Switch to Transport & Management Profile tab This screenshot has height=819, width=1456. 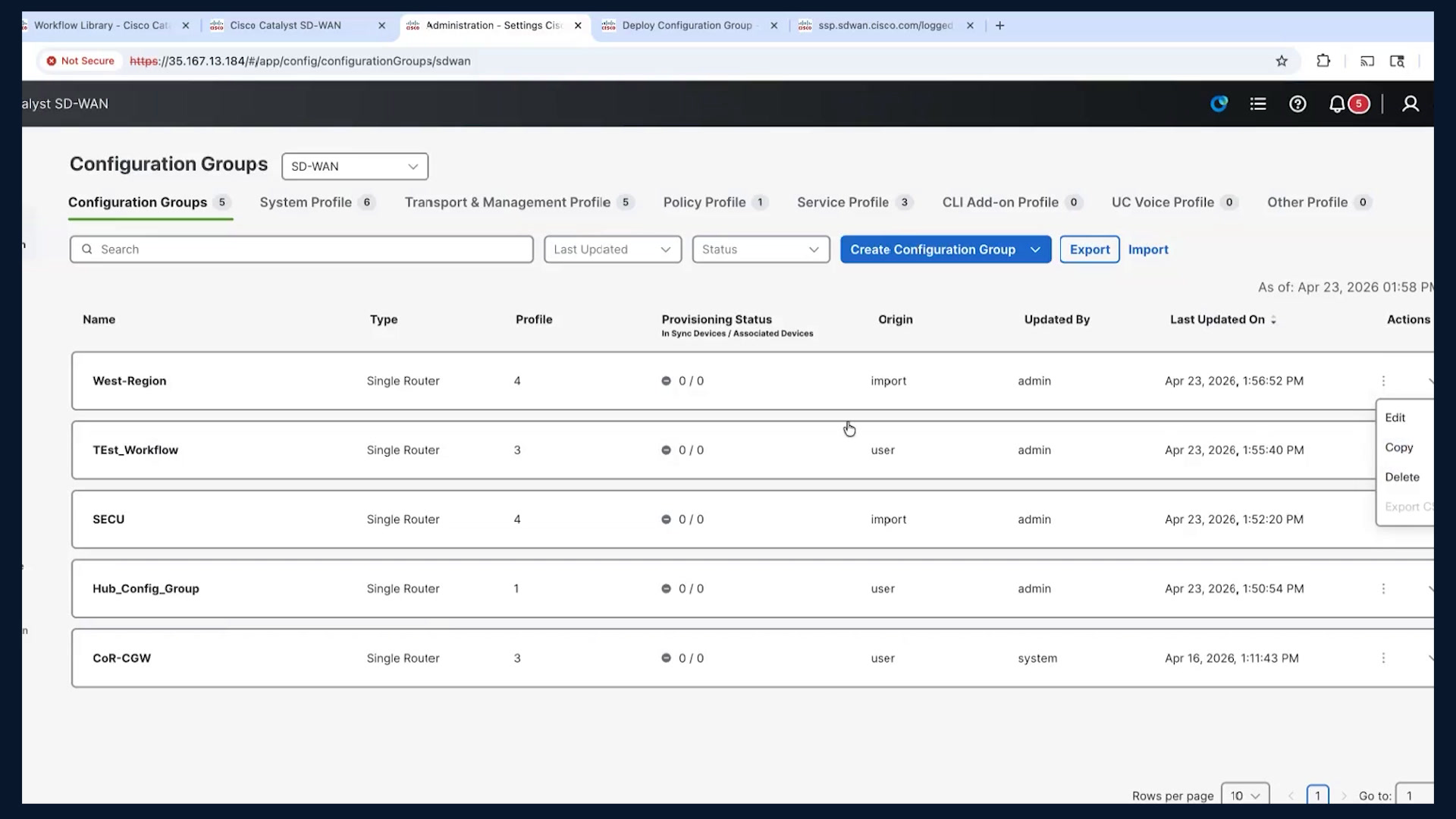point(519,202)
